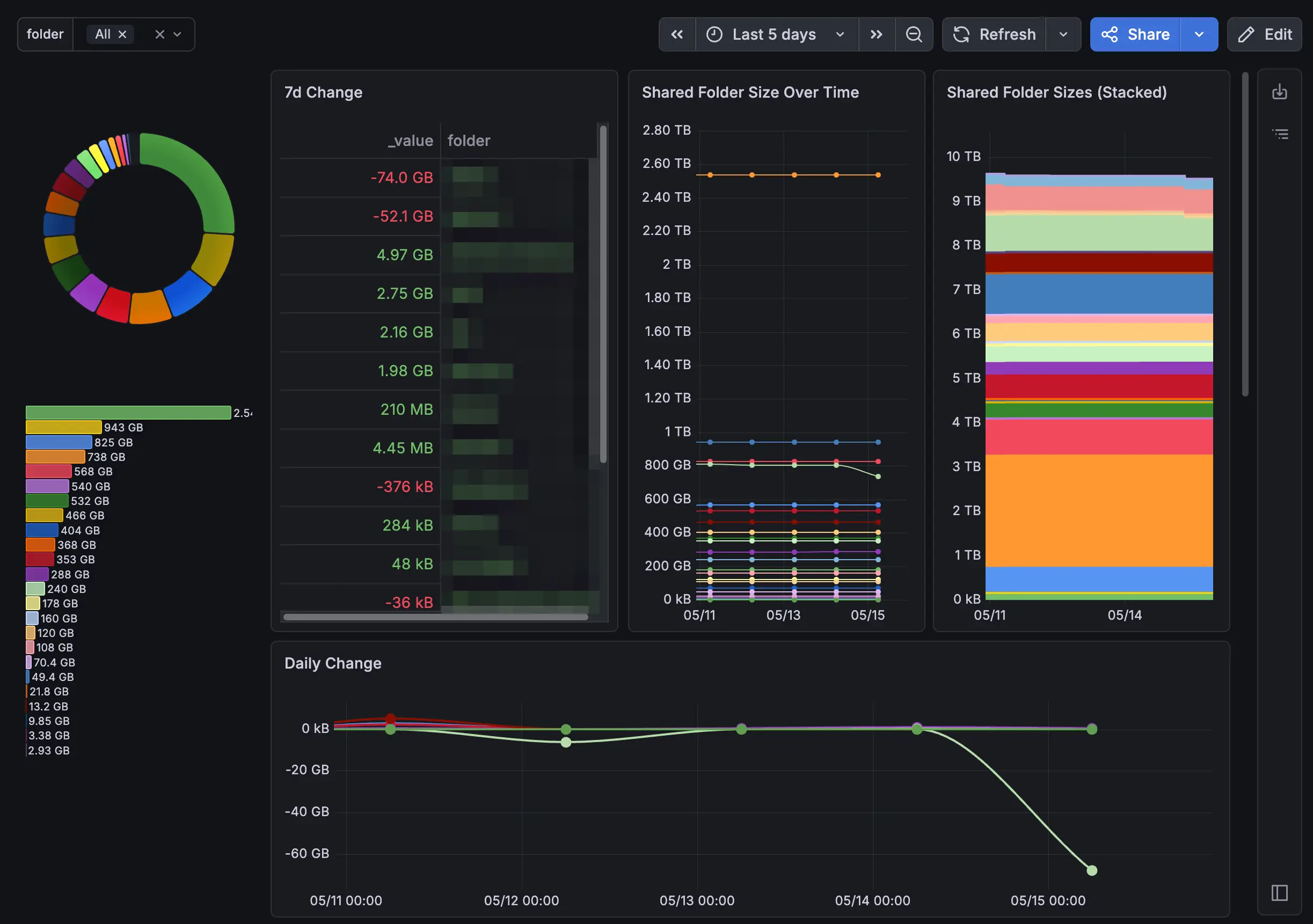Click the blue 825 GB gauge bar
This screenshot has width=1313, height=924.
(x=59, y=442)
